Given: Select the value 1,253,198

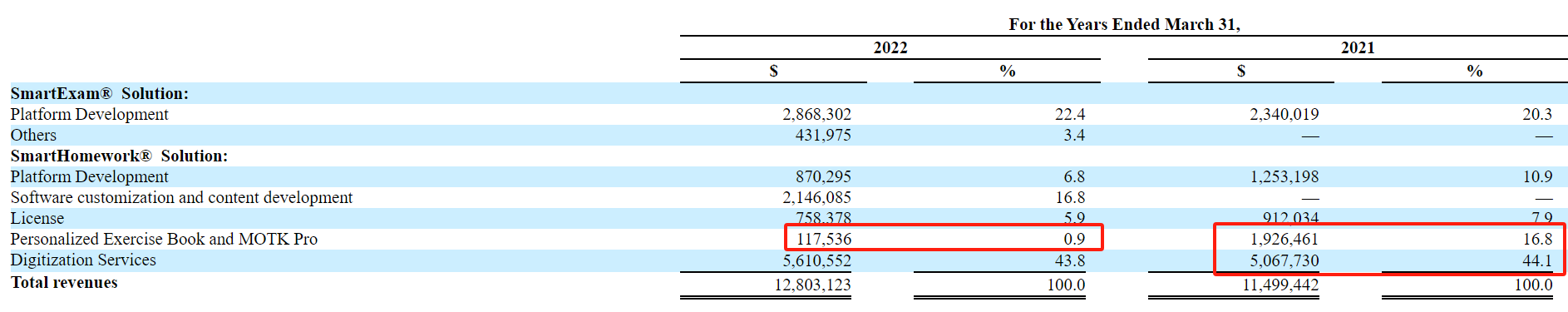Looking at the screenshot, I should 1284,176.
